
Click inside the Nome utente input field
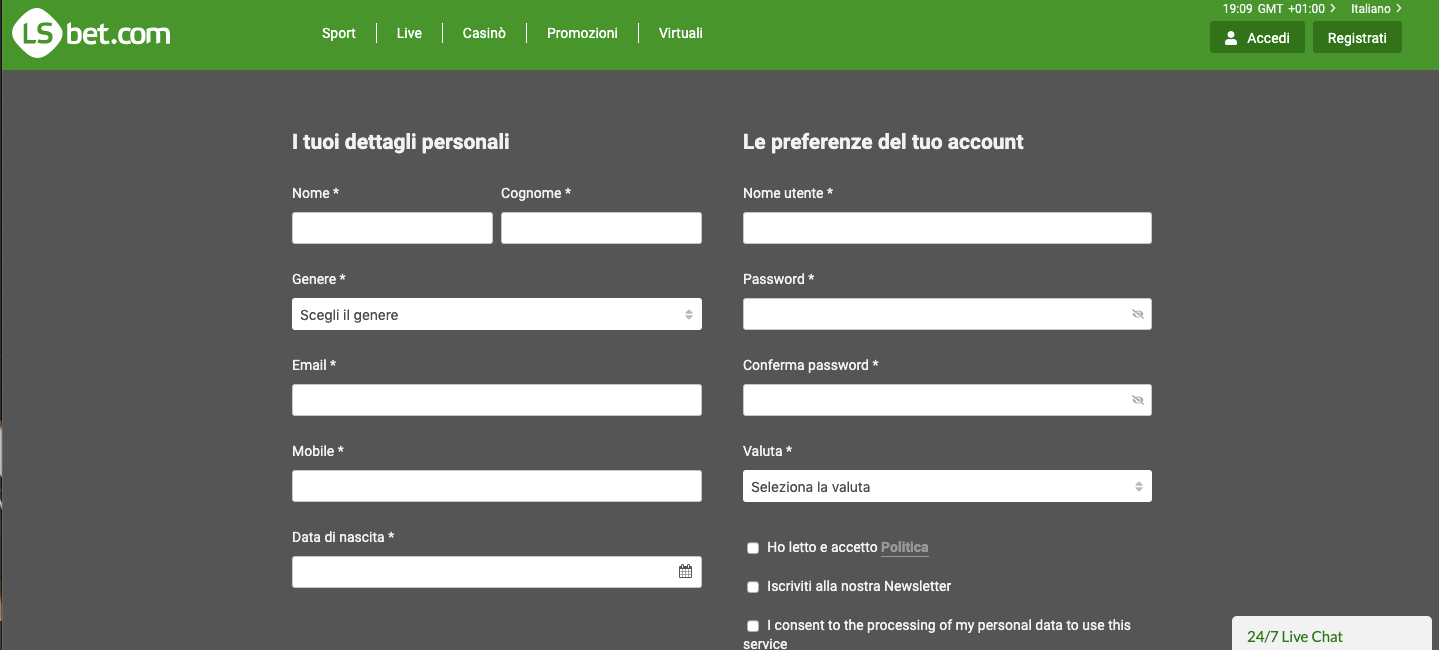click(x=946, y=227)
